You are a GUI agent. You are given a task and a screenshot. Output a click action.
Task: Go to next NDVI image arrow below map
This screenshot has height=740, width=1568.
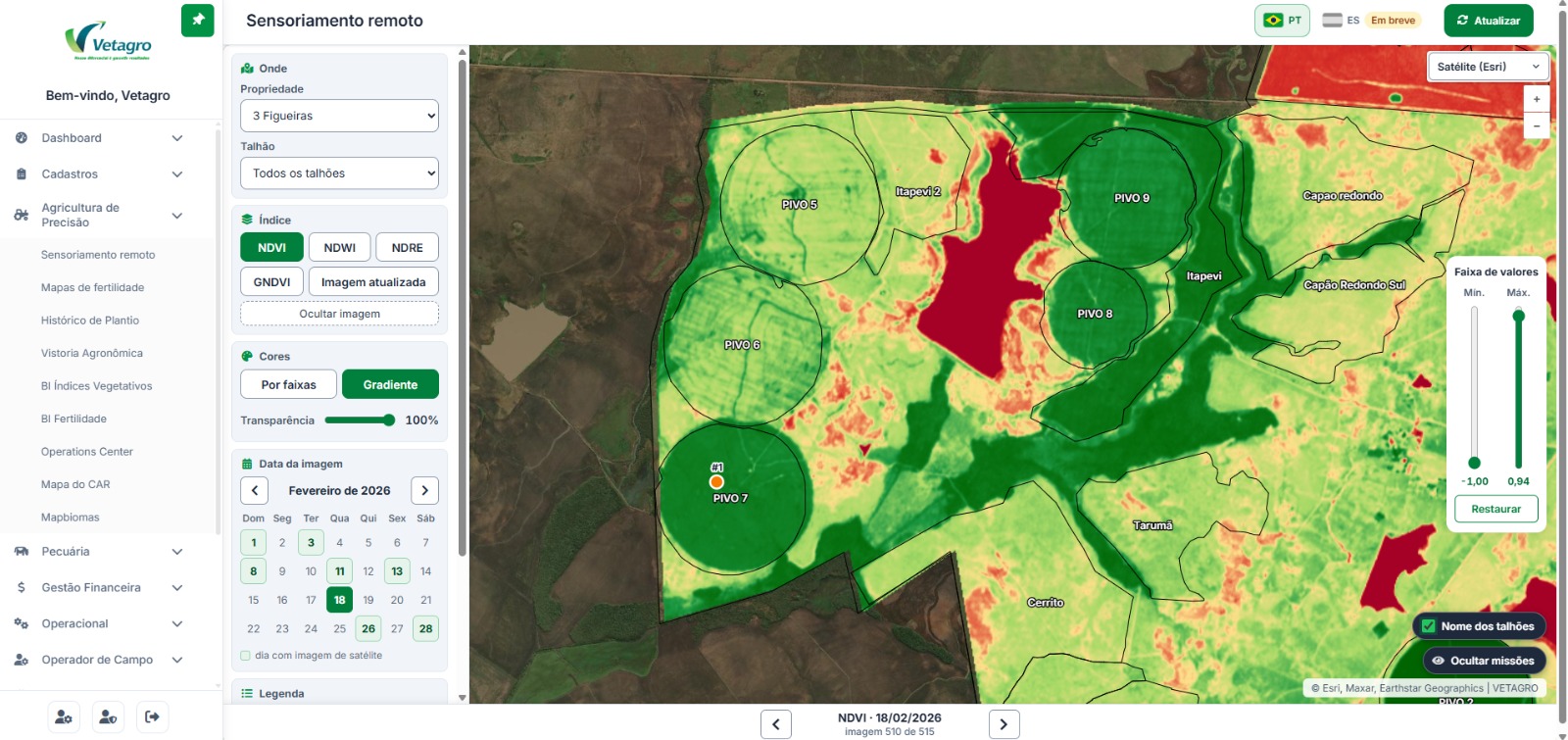tap(1004, 724)
